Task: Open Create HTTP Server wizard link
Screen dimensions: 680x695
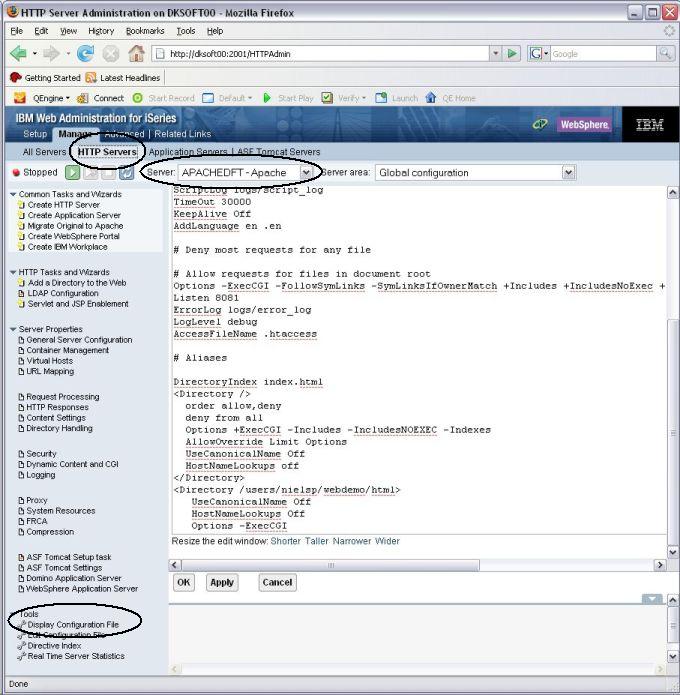Action: pos(63,205)
